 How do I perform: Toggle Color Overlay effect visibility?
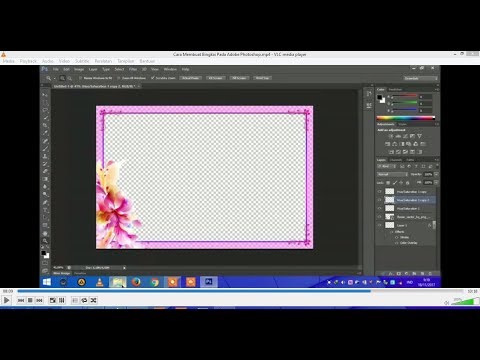[397, 243]
